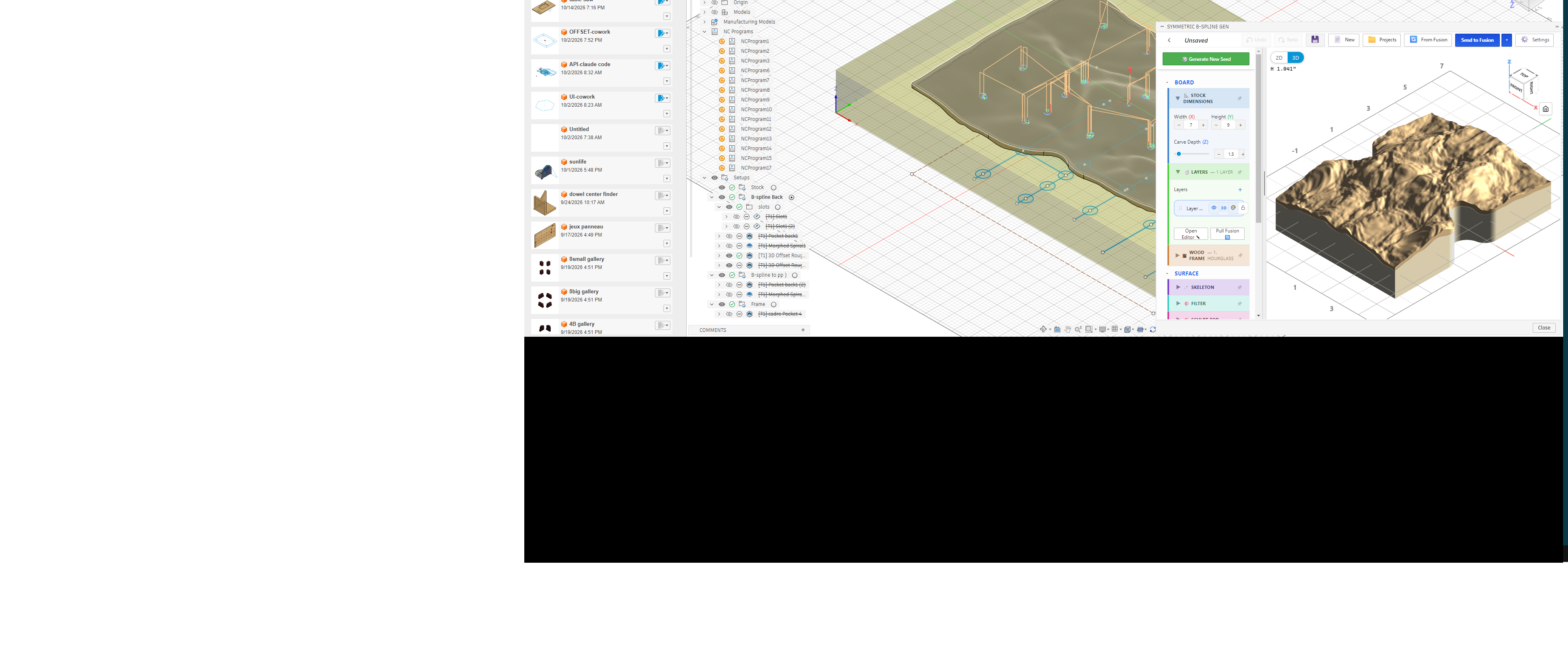Expand the Filter section
The height and width of the screenshot is (667, 1568).
pyautogui.click(x=1178, y=303)
